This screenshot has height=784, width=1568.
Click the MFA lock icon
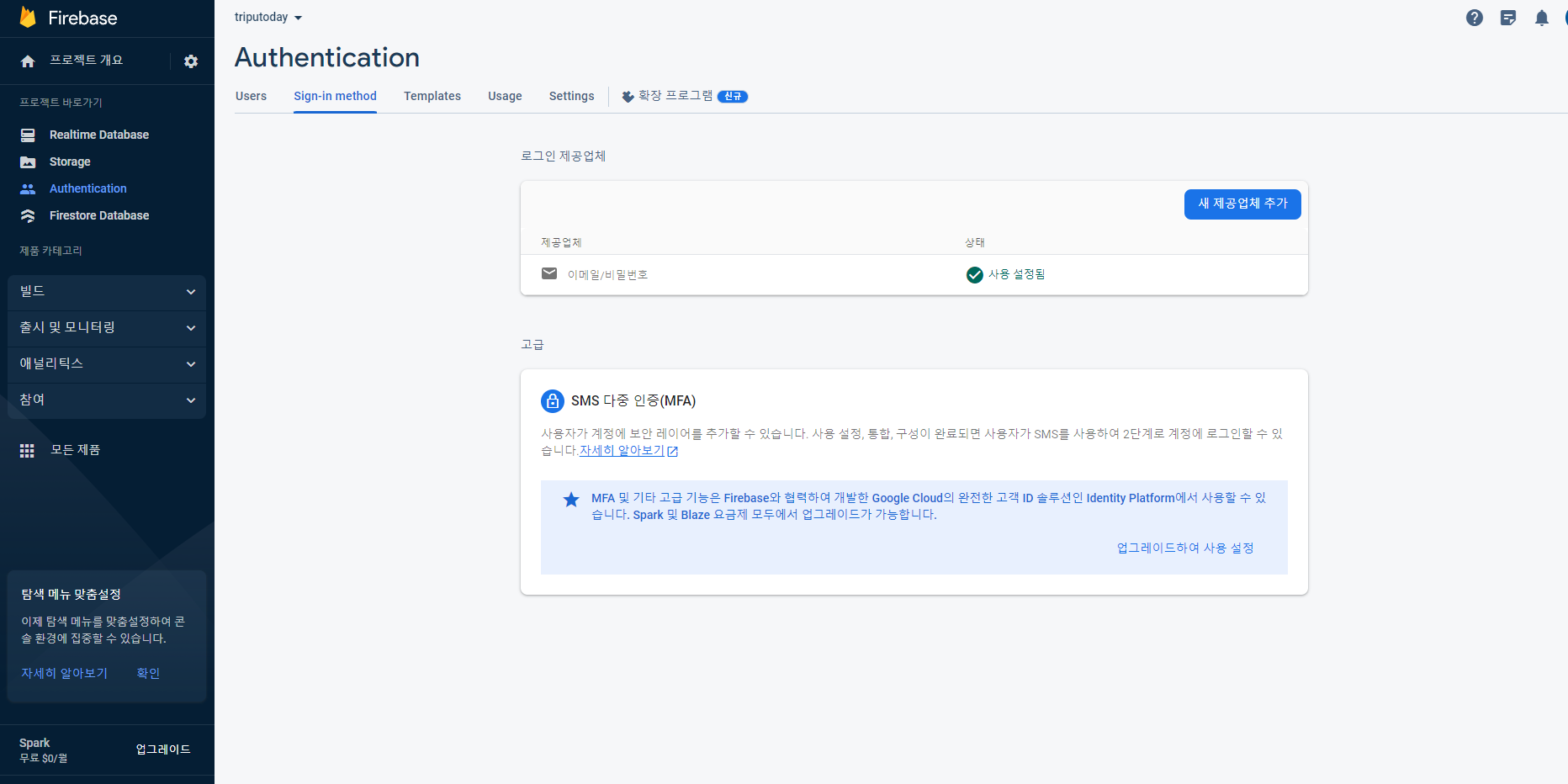pos(553,401)
